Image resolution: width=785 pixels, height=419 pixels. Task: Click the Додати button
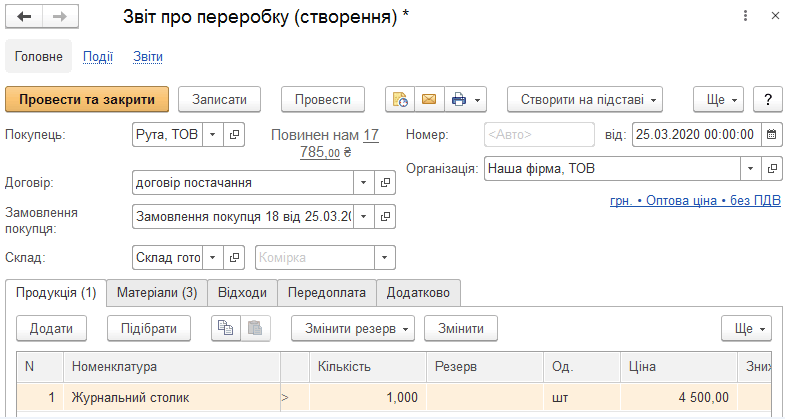[51, 328]
